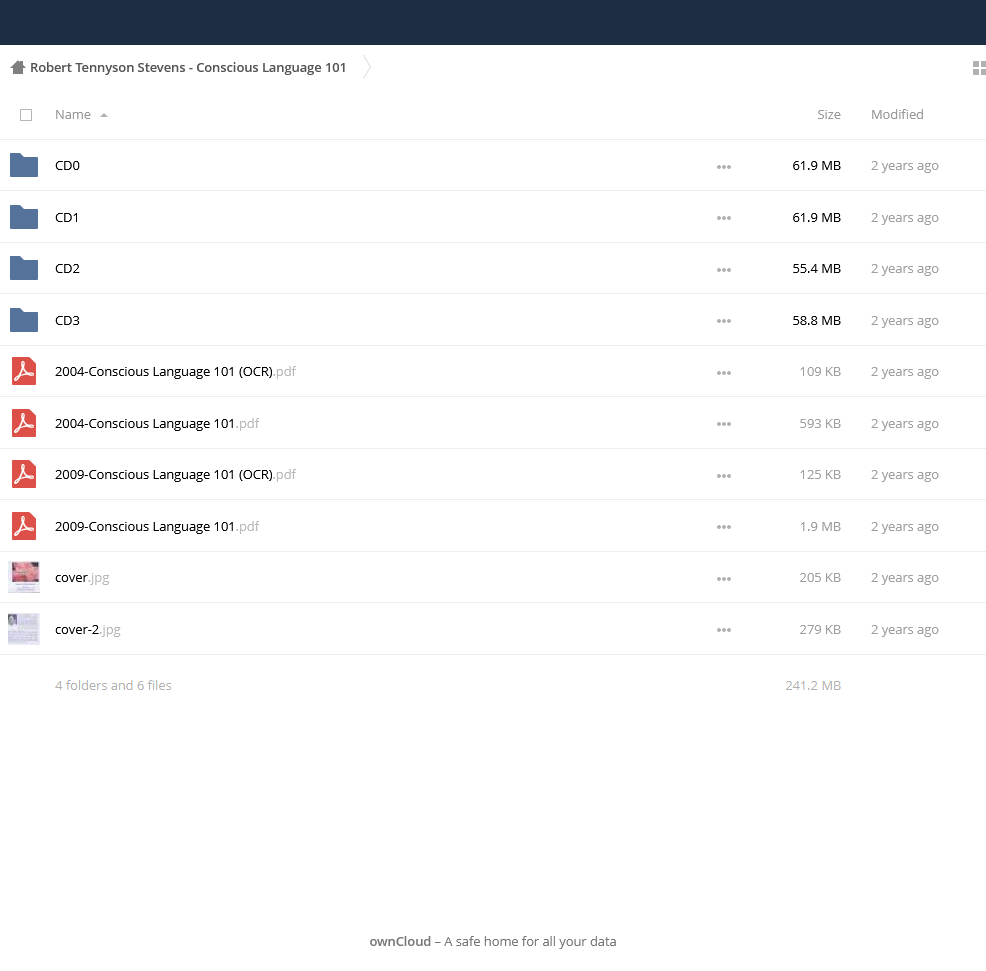Click the ownCloud footer link
The height and width of the screenshot is (971, 986).
pos(400,941)
